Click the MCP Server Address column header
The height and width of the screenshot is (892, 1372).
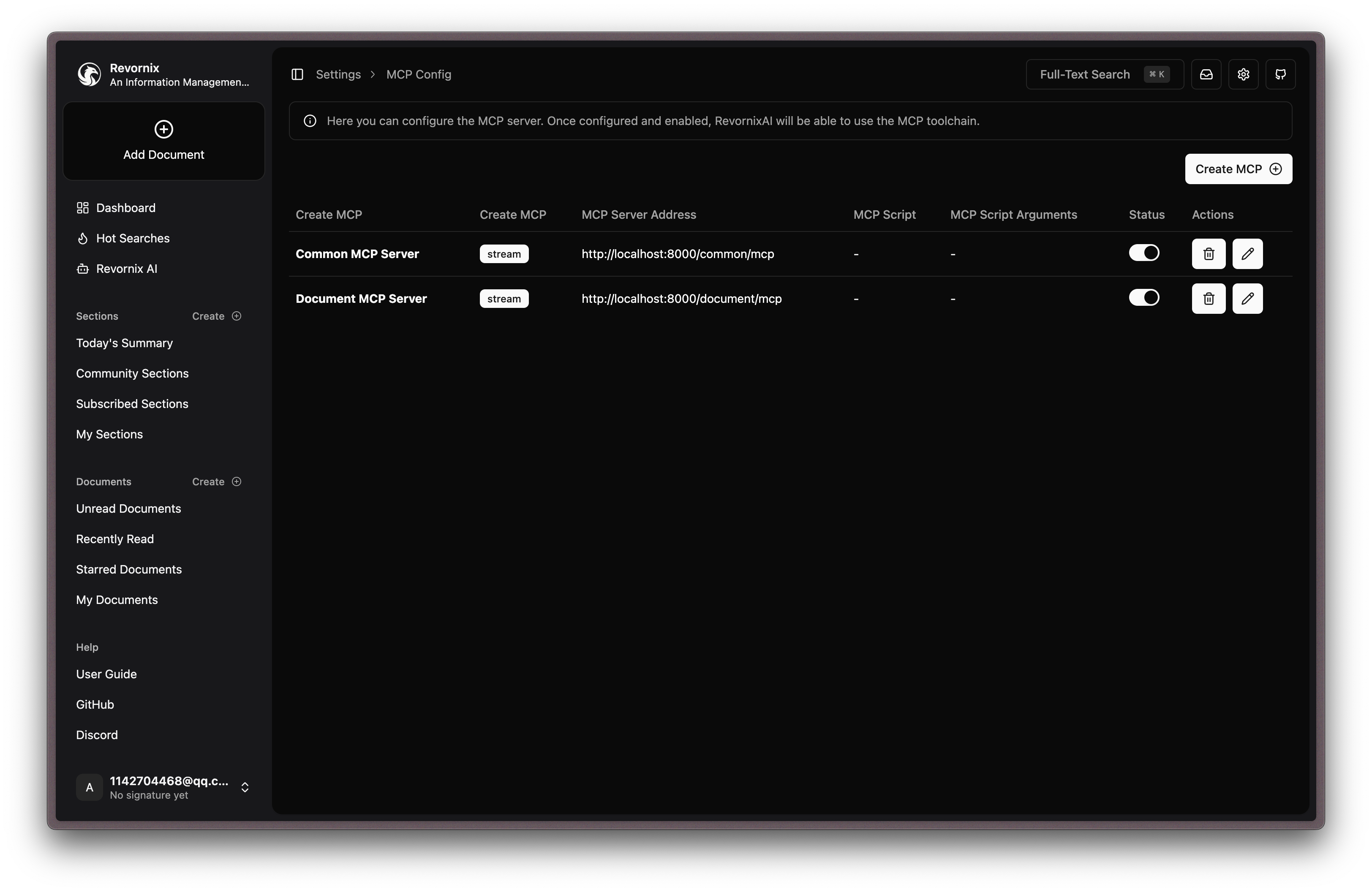639,215
